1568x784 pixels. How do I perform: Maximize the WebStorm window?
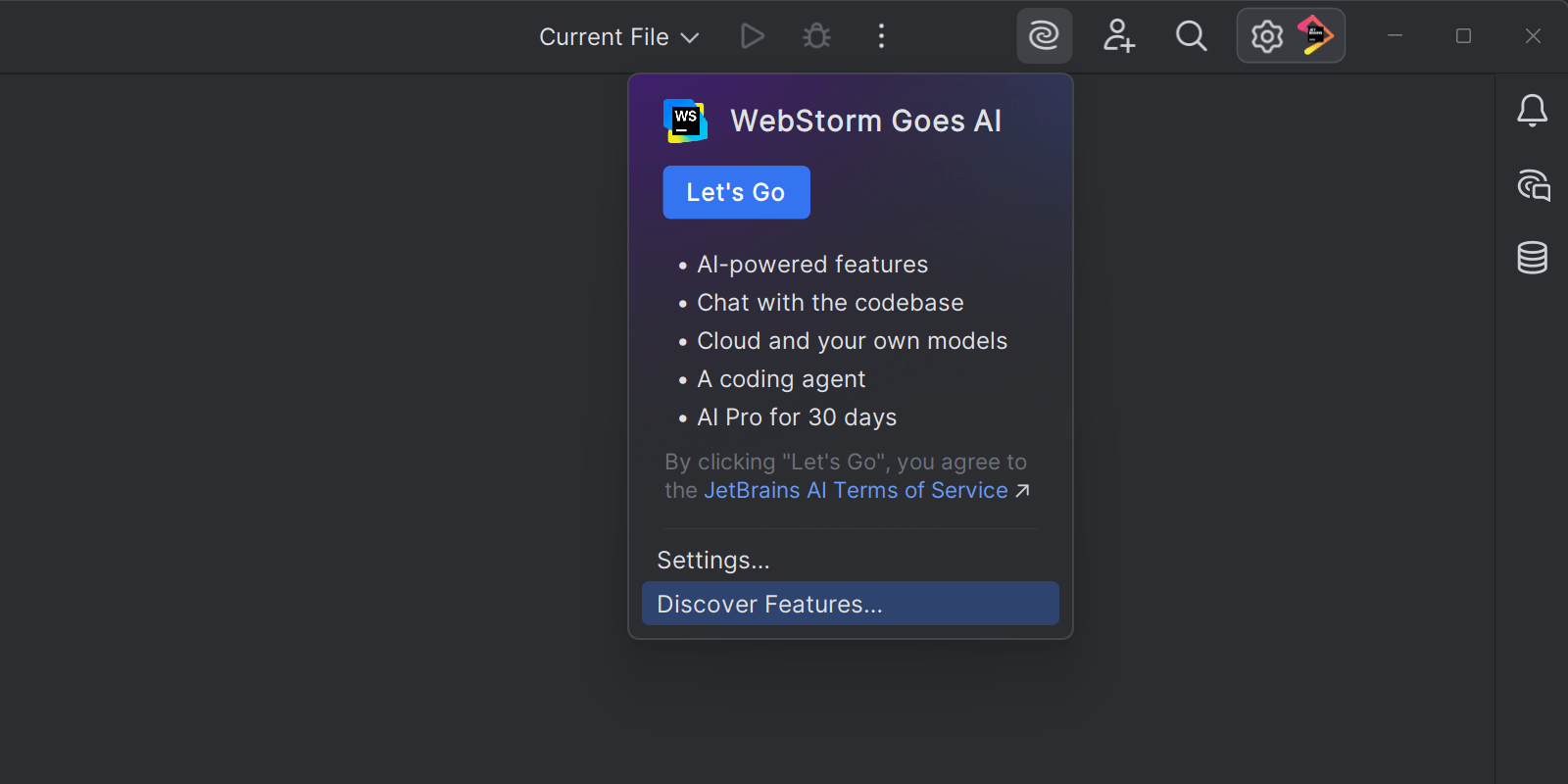[x=1463, y=36]
